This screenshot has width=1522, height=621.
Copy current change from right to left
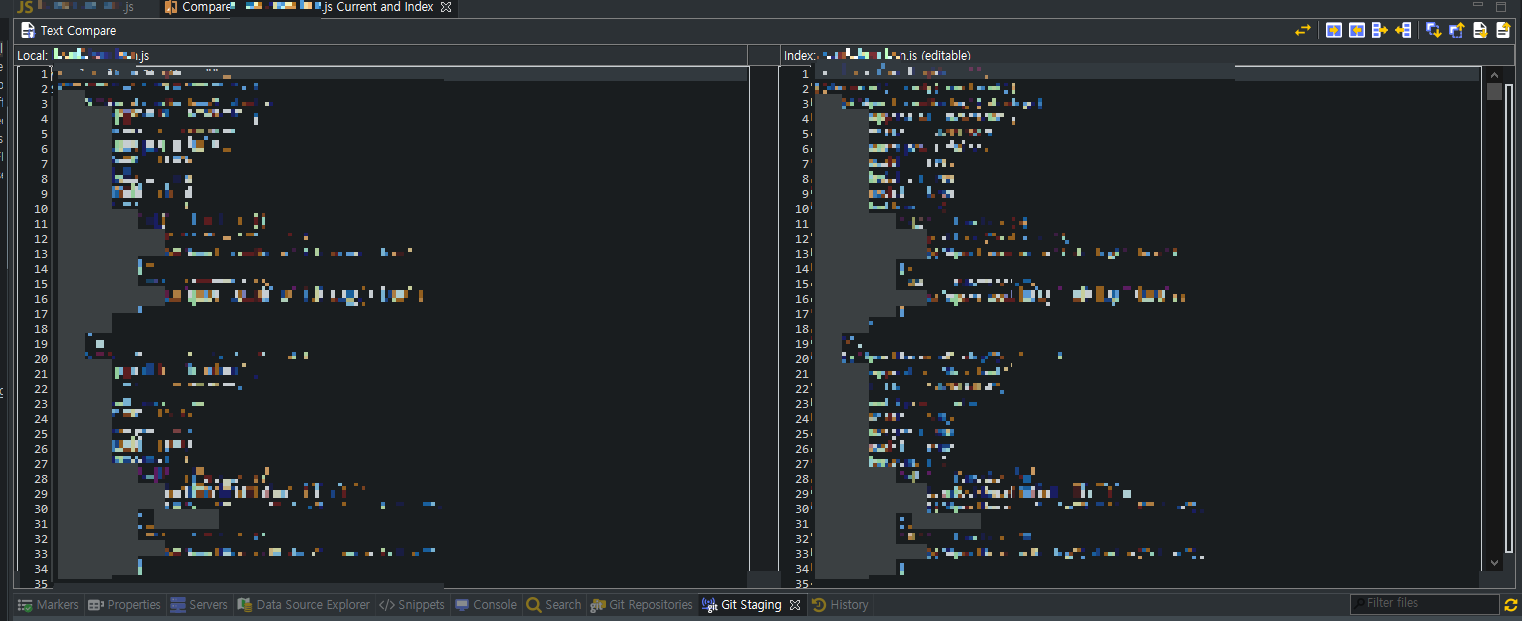(1403, 30)
